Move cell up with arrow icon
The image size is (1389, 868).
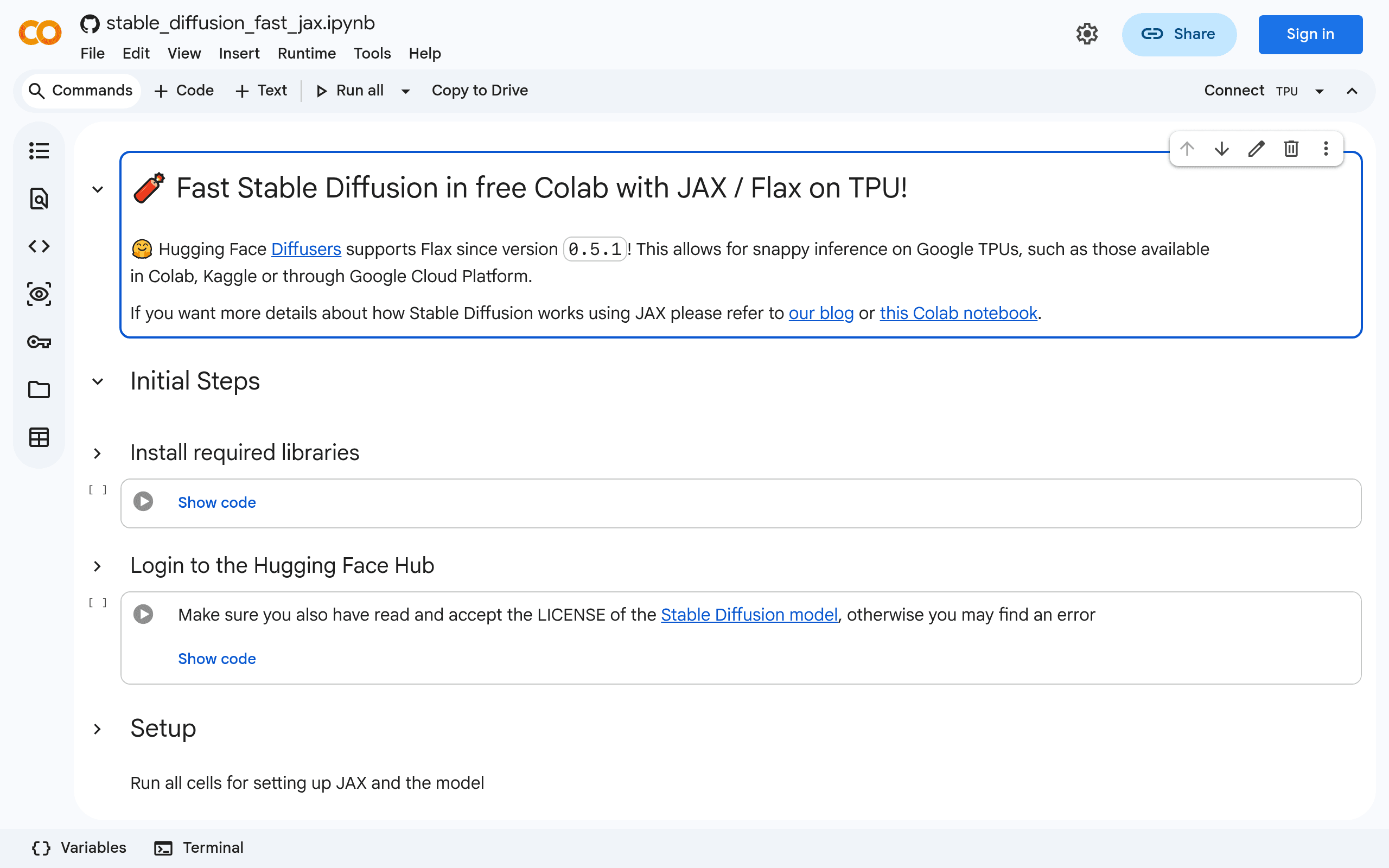click(1187, 149)
